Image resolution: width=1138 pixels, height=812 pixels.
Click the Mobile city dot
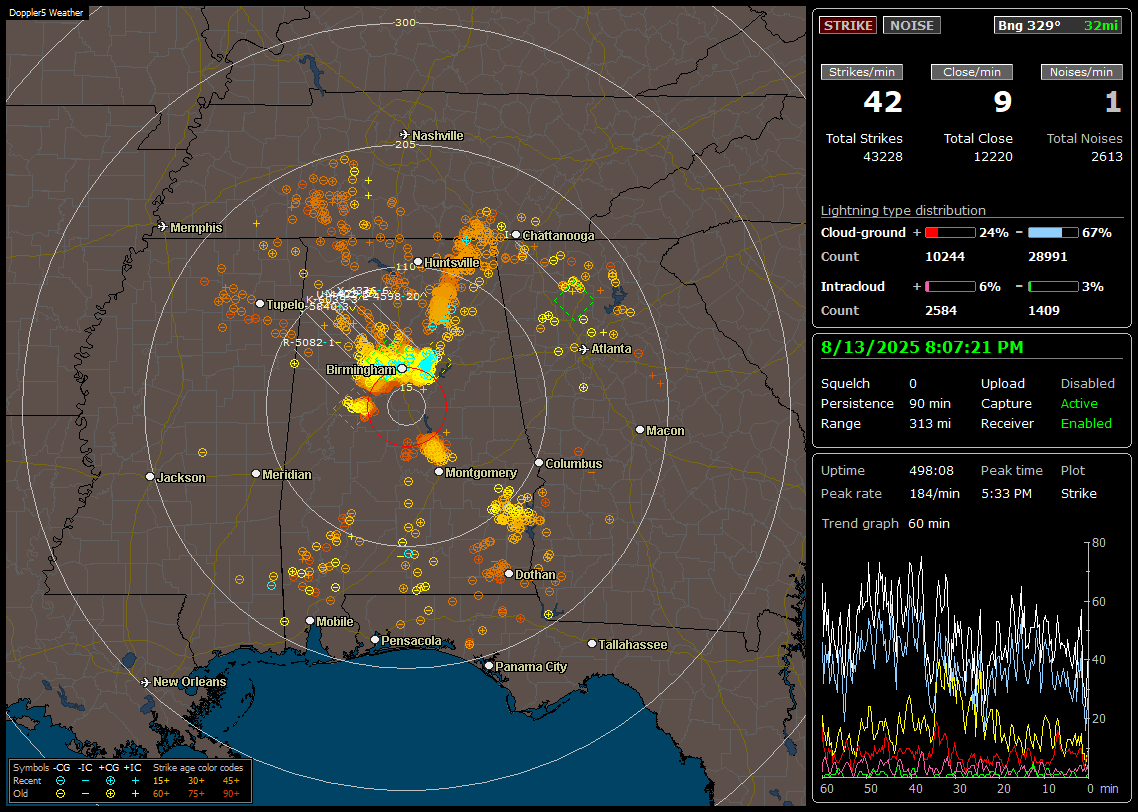[310, 620]
